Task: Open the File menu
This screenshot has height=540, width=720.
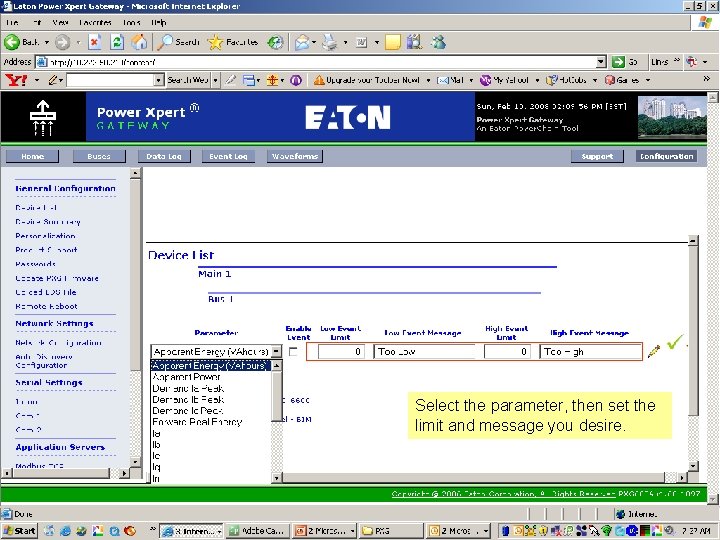Action: [12, 22]
